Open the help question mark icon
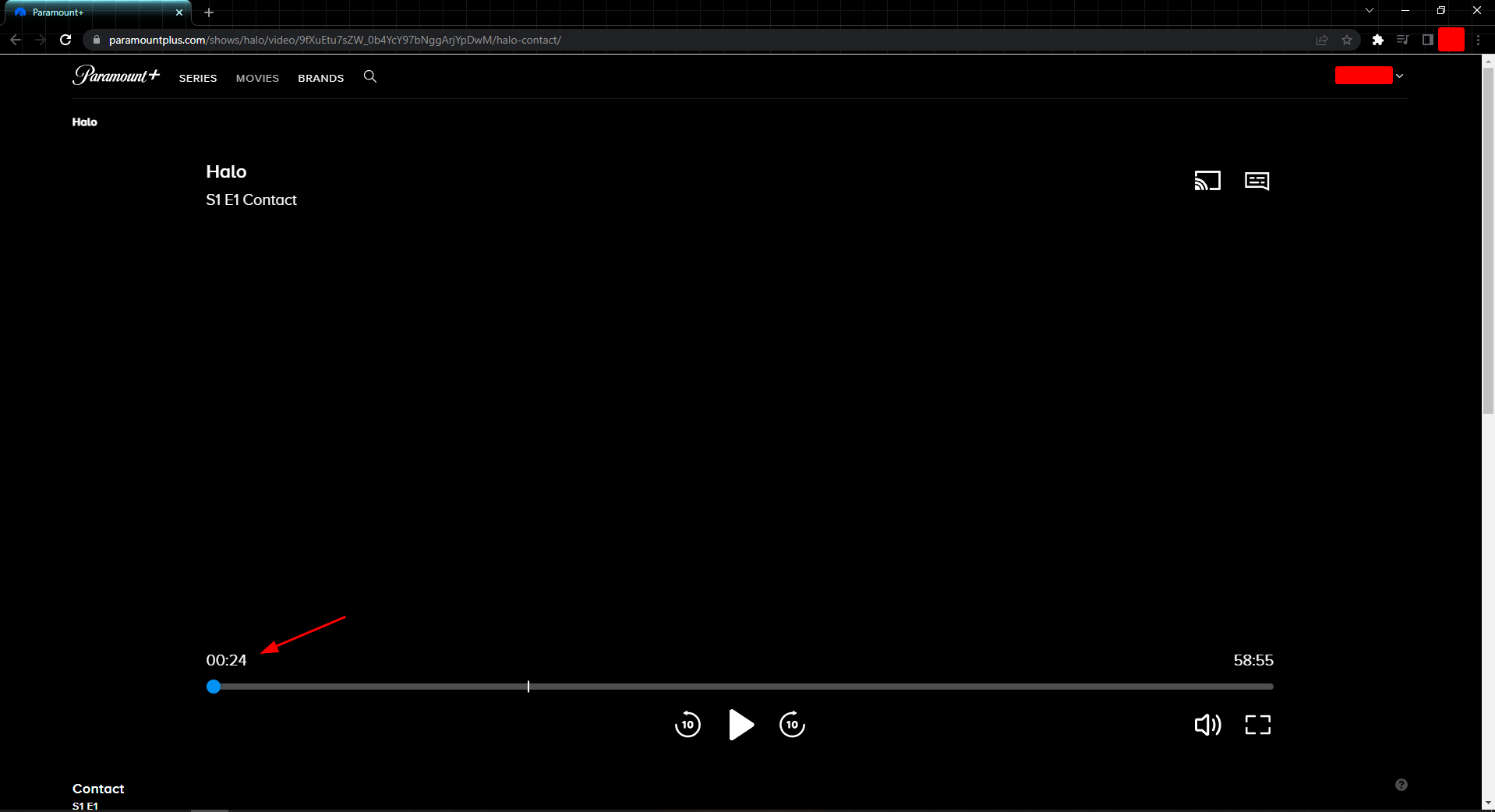 click(1401, 785)
